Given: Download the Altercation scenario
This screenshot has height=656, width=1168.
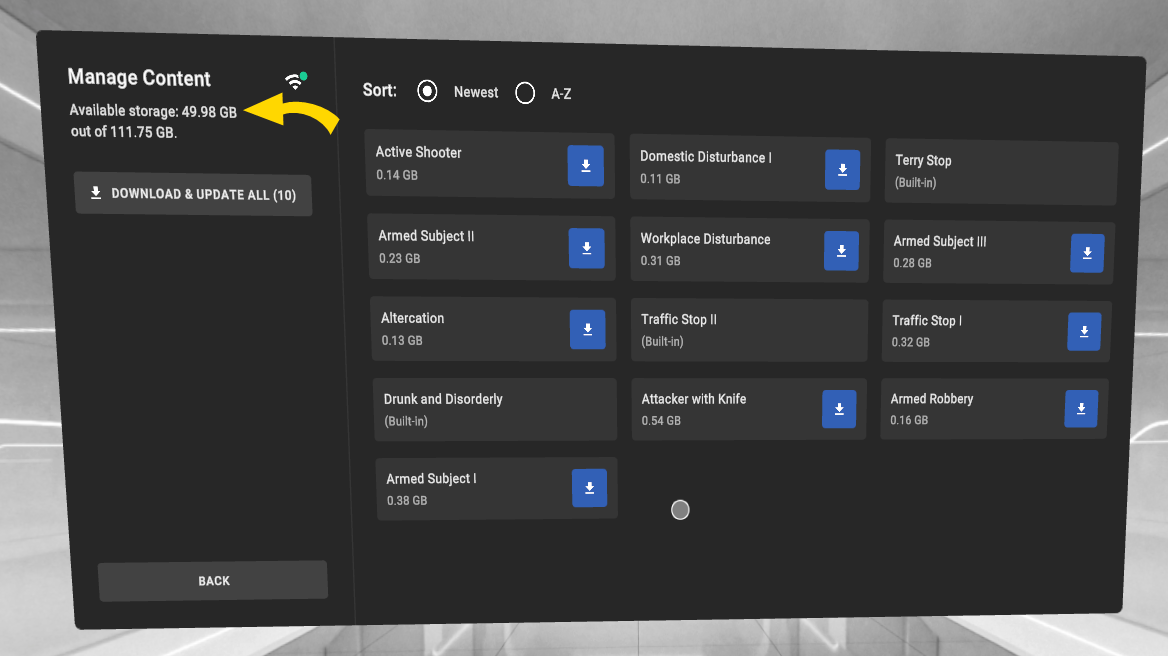Looking at the screenshot, I should point(587,329).
